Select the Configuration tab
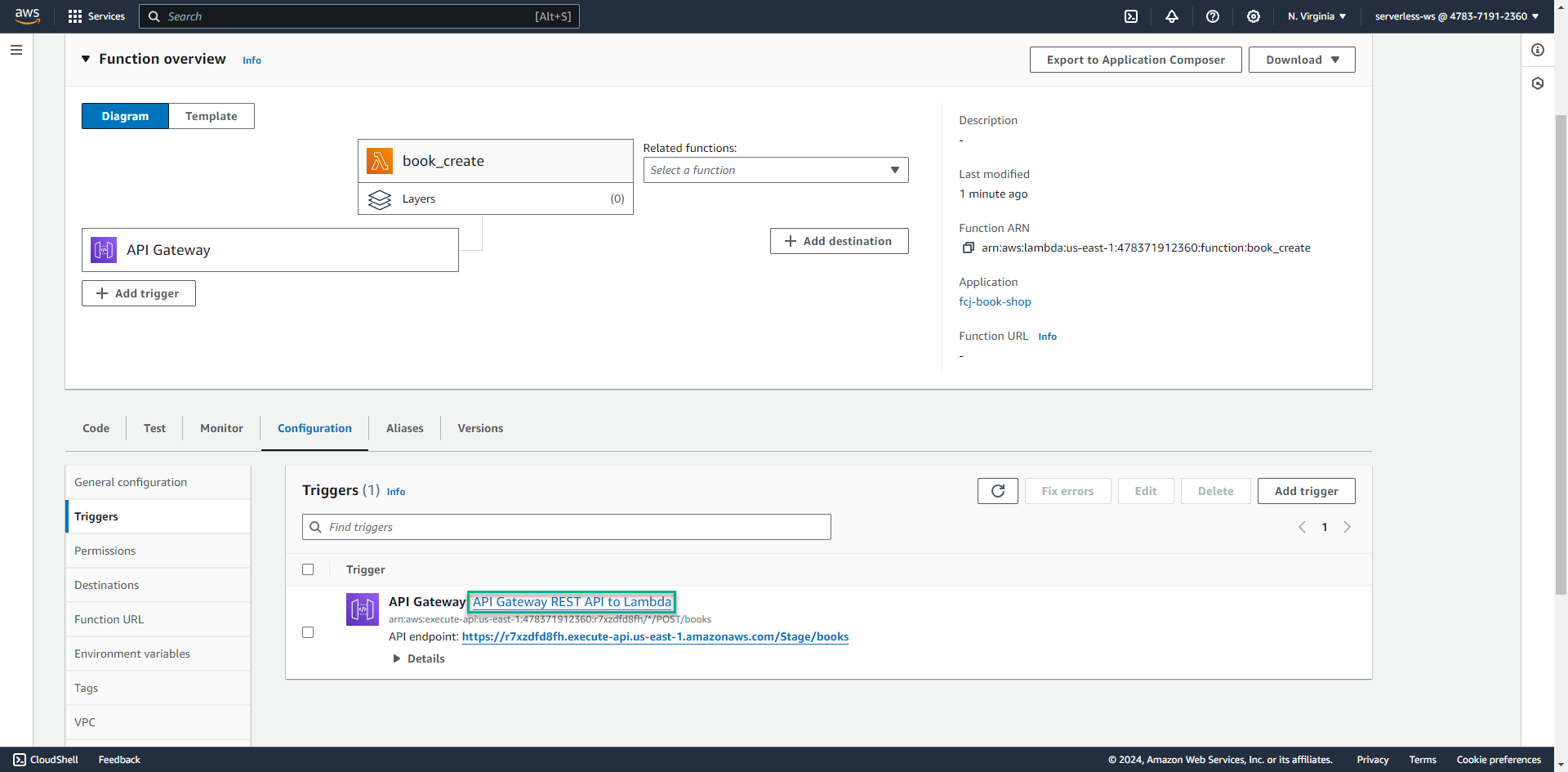 pyautogui.click(x=314, y=428)
